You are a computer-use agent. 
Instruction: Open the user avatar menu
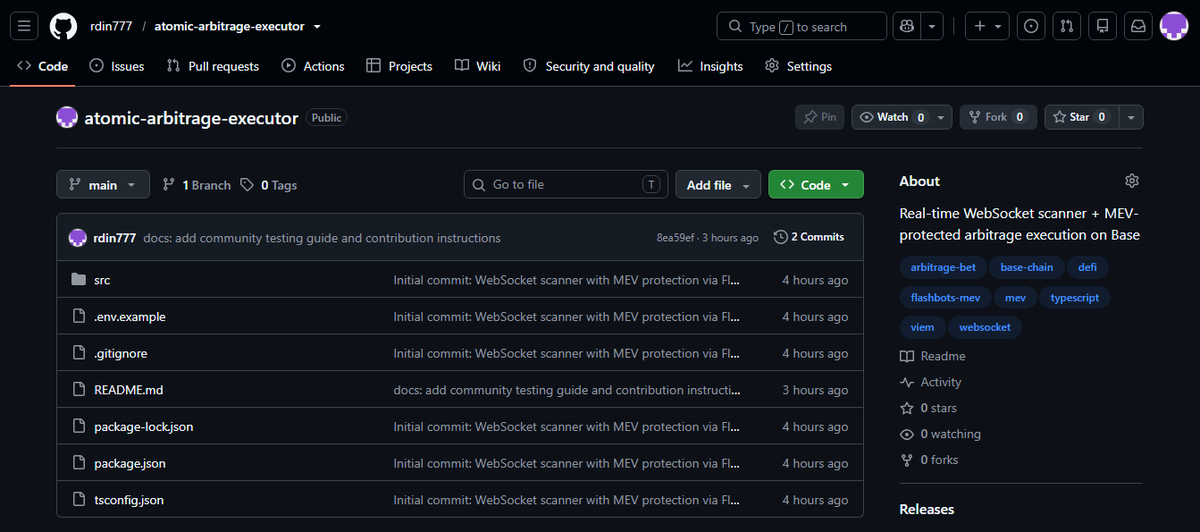(x=1173, y=26)
